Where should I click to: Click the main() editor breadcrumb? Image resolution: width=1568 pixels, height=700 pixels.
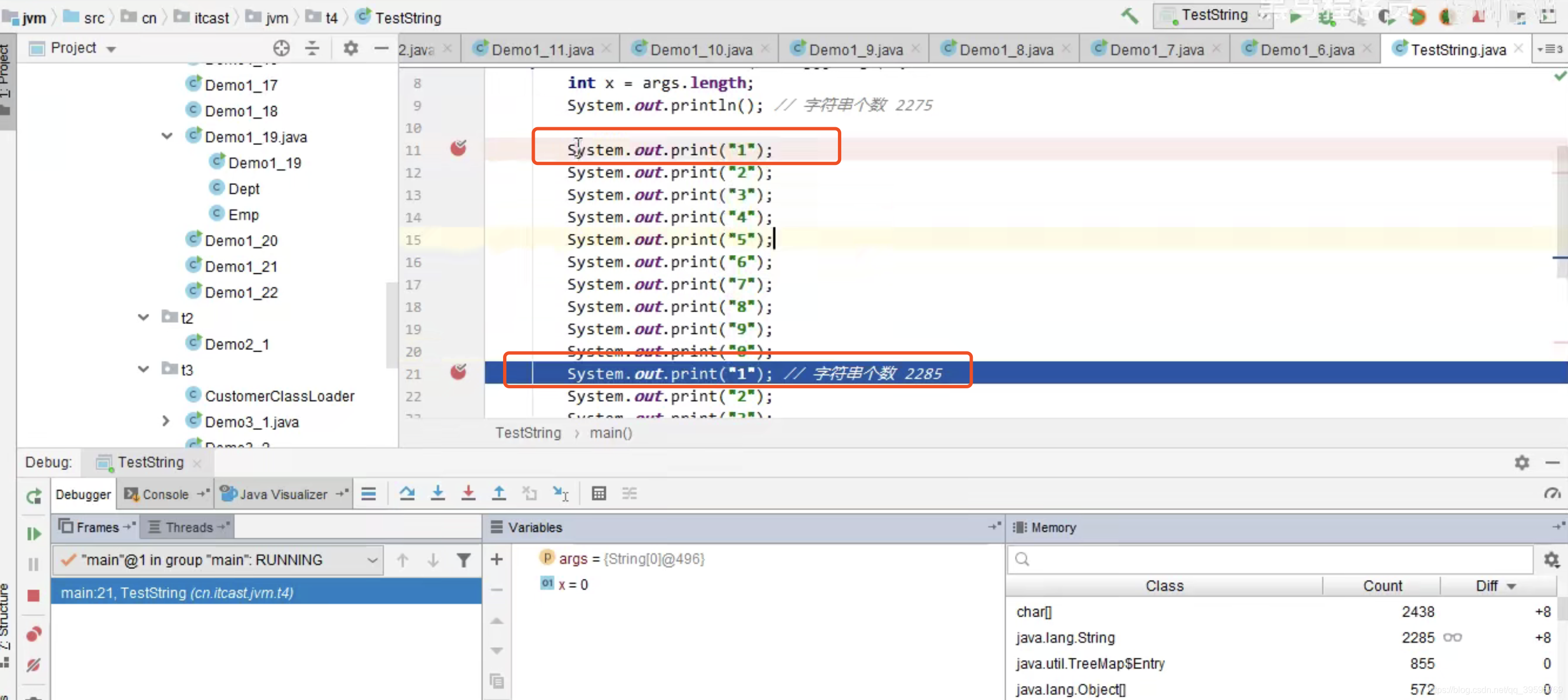611,433
